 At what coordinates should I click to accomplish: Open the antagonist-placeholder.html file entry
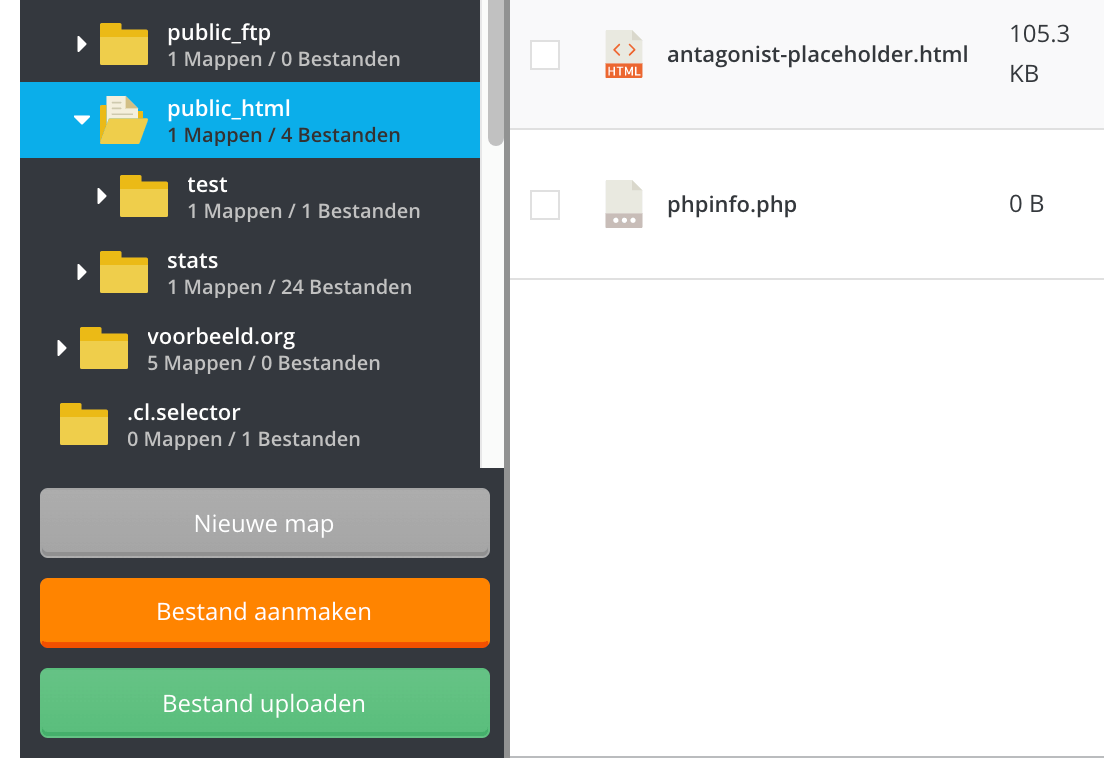817,54
